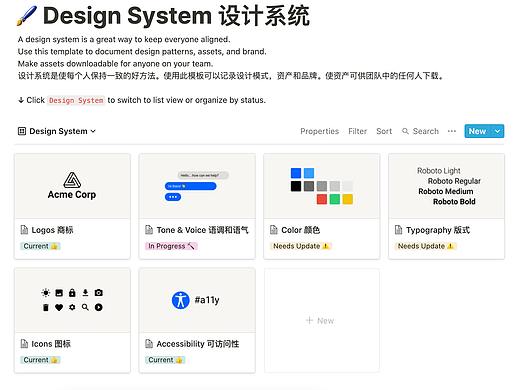Click the #a11y text in the Accessibility card
Viewport: 520px width, 390px height.
207,300
